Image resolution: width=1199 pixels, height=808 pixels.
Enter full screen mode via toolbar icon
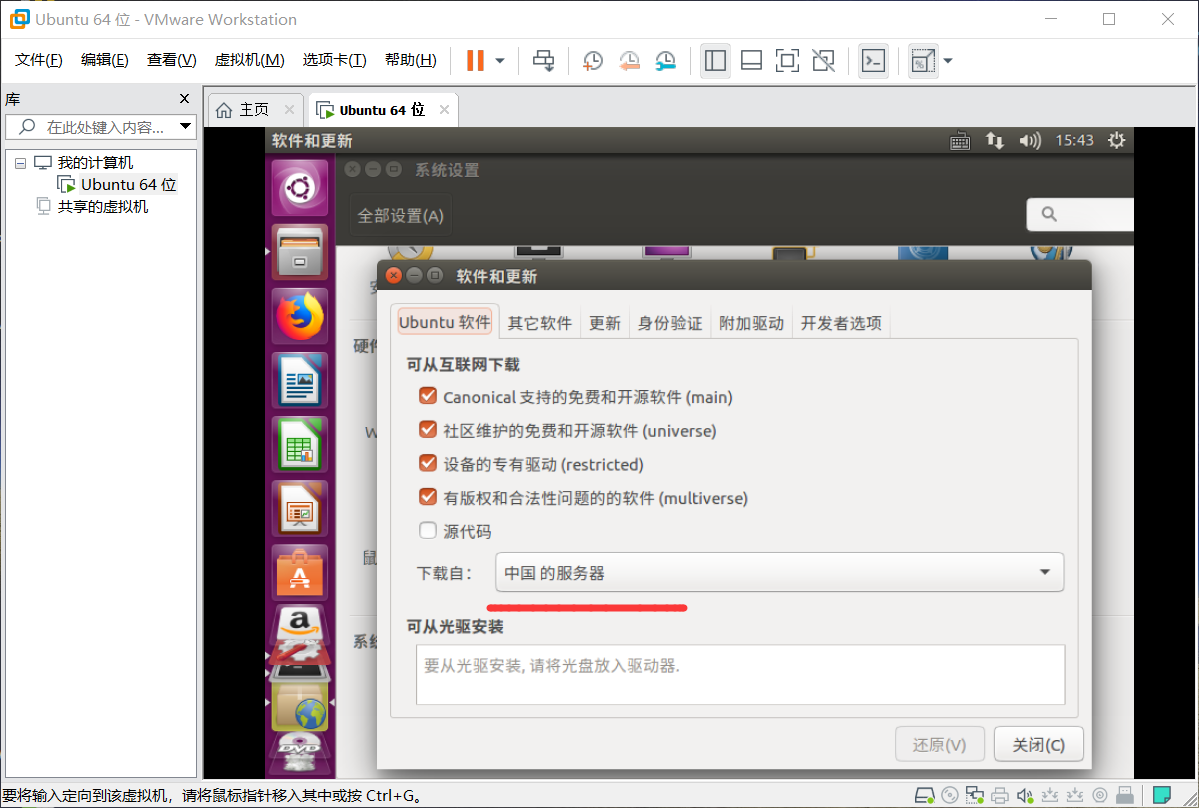point(787,60)
